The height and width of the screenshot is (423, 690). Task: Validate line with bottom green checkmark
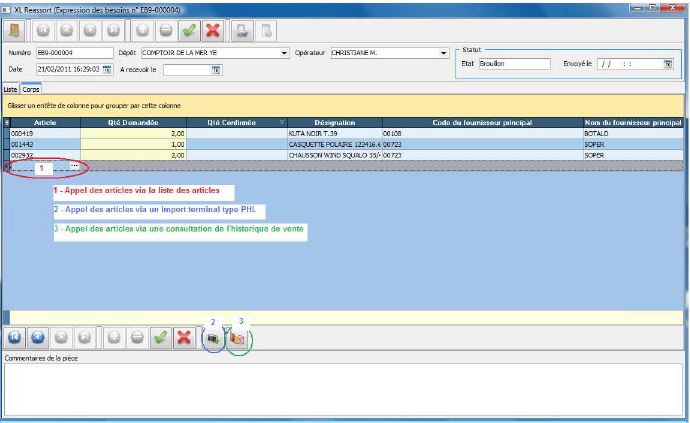point(160,338)
